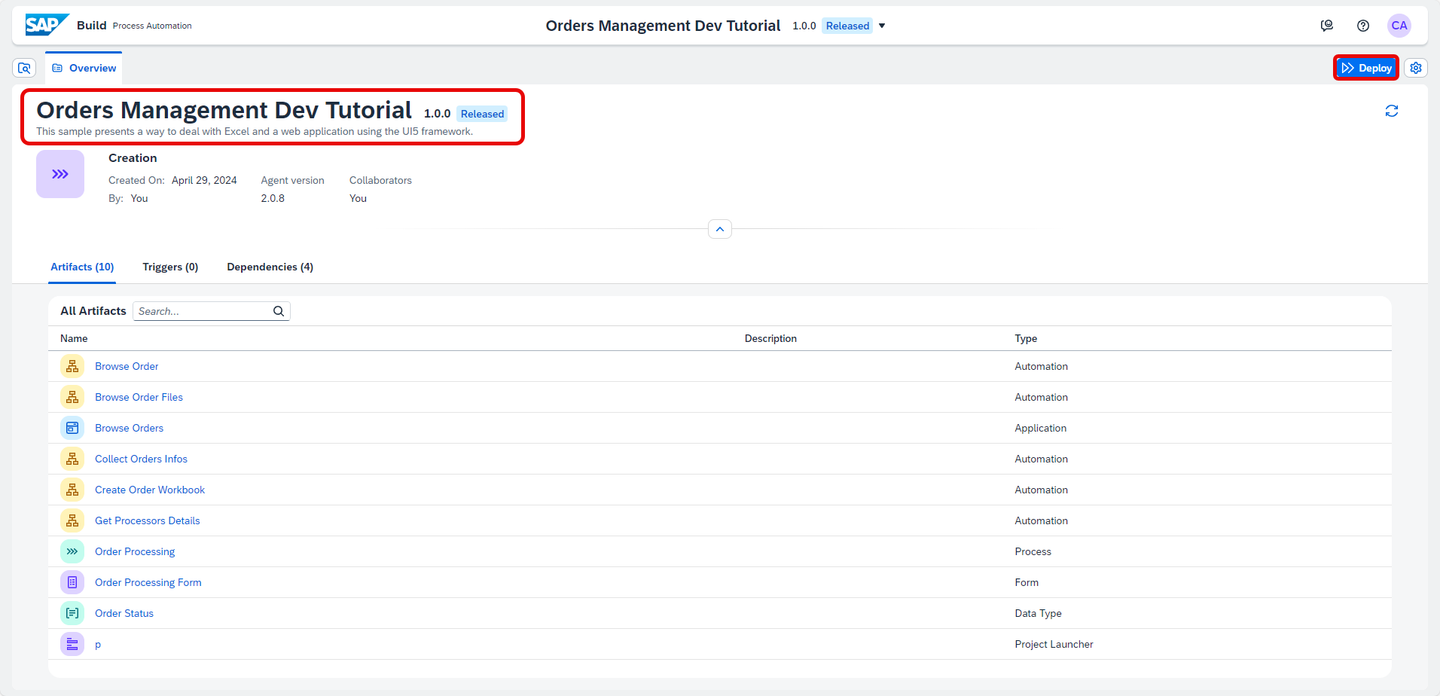Switch to Artifacts (10) tab
1440x696 pixels.
(x=82, y=267)
